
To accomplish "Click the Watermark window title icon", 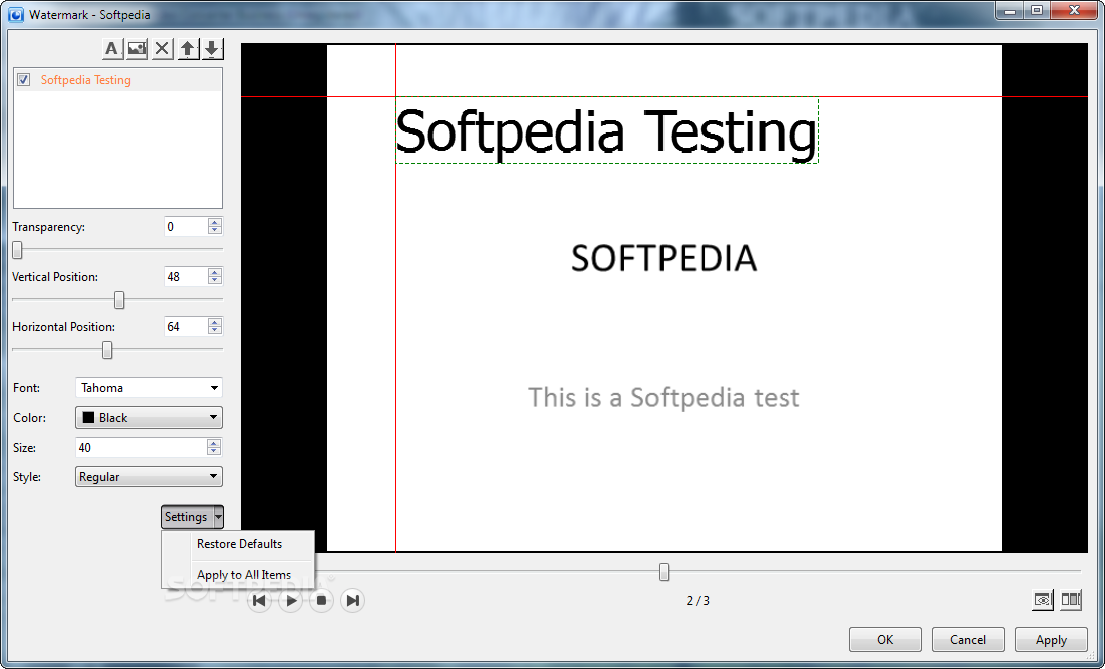I will pyautogui.click(x=16, y=14).
